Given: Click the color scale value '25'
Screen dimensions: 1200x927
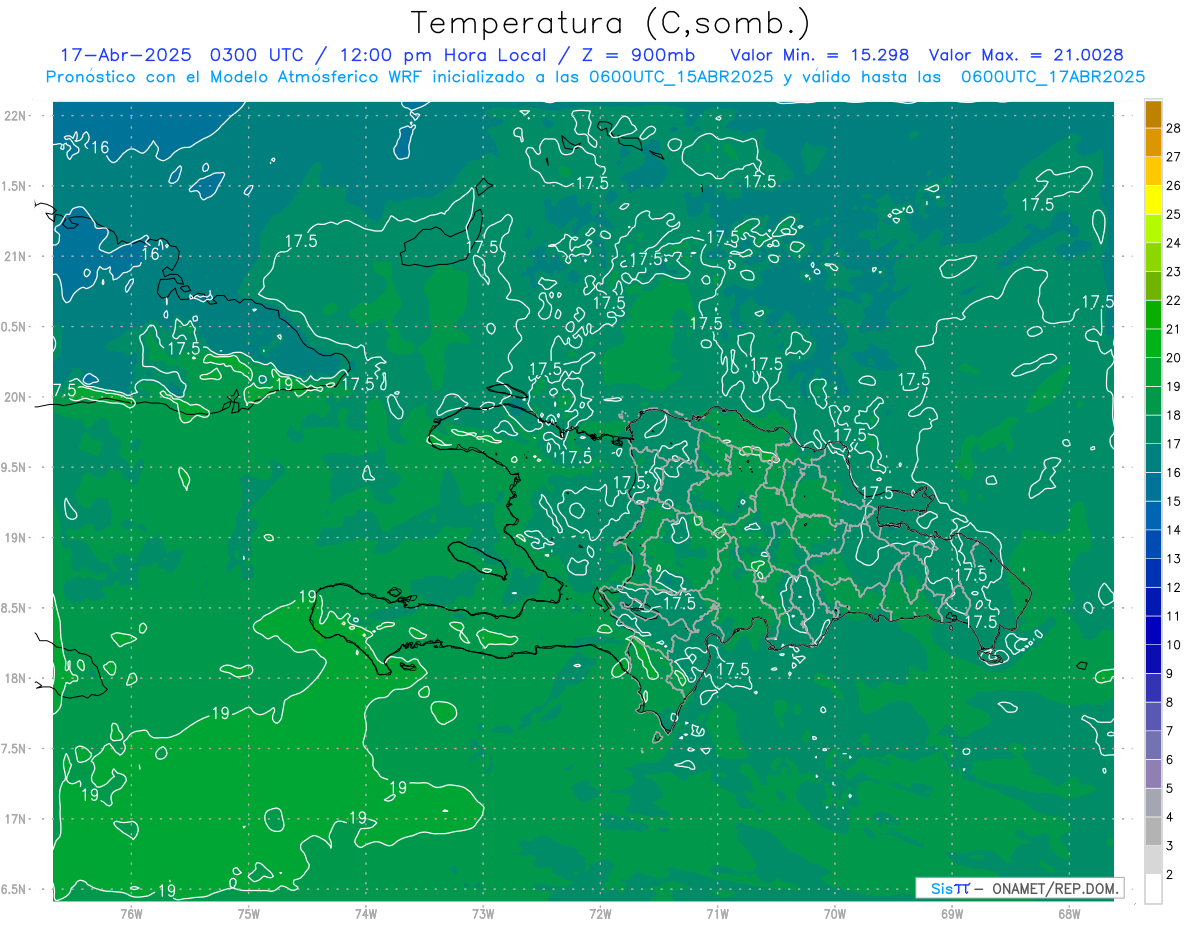Looking at the screenshot, I should (x=1173, y=214).
